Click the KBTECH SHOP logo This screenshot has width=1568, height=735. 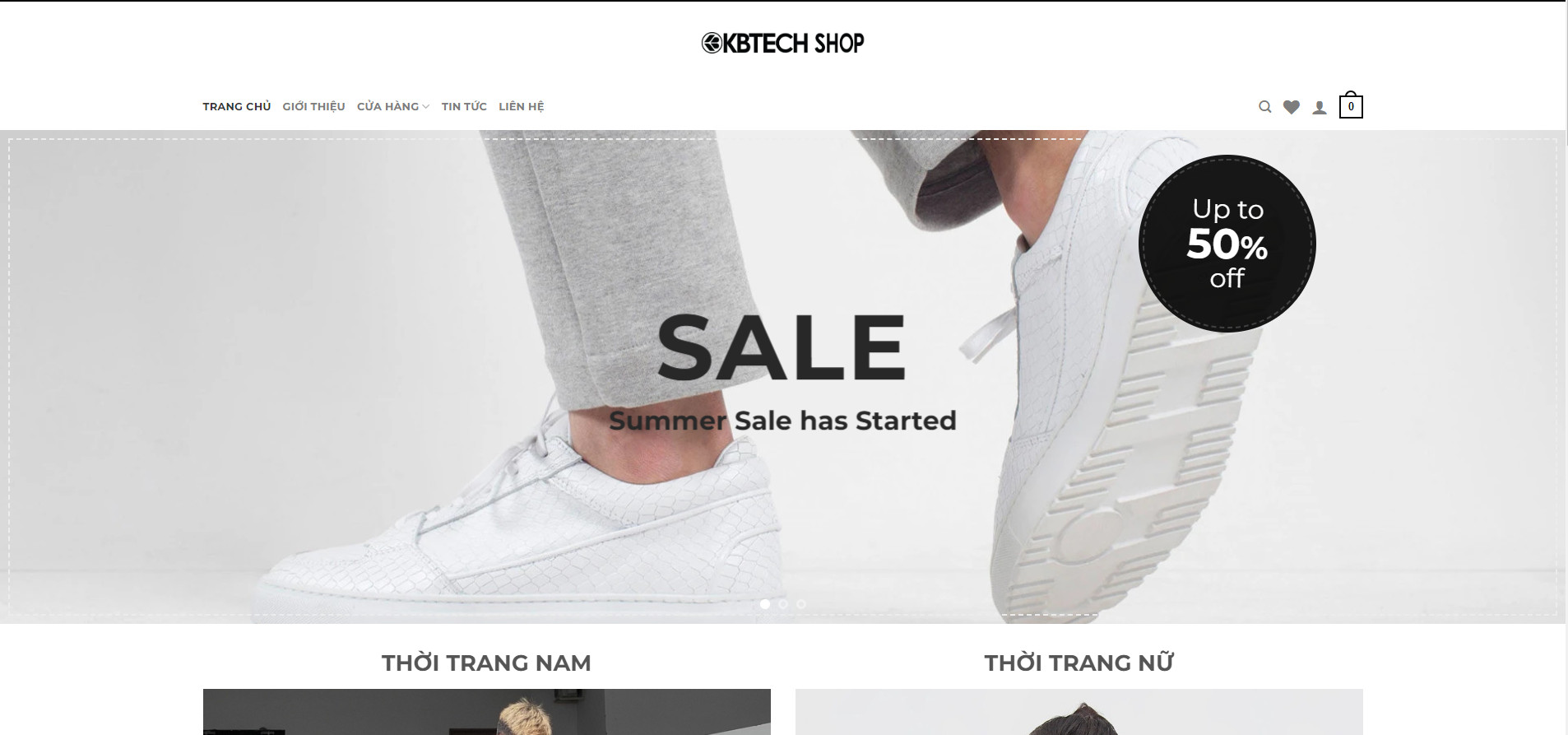pos(783,43)
